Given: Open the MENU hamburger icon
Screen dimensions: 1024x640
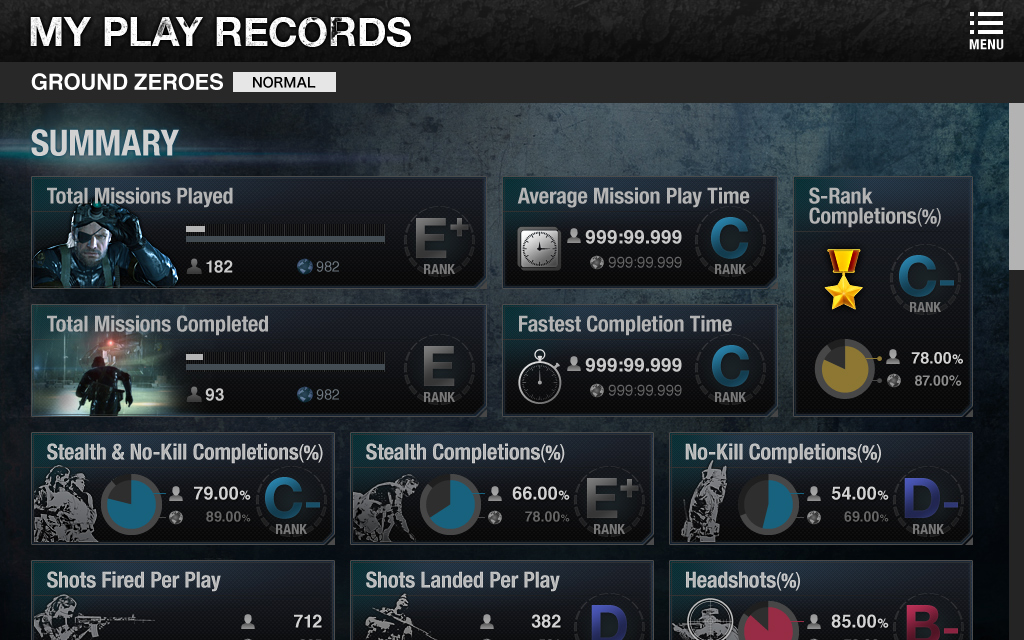Looking at the screenshot, I should [x=985, y=31].
